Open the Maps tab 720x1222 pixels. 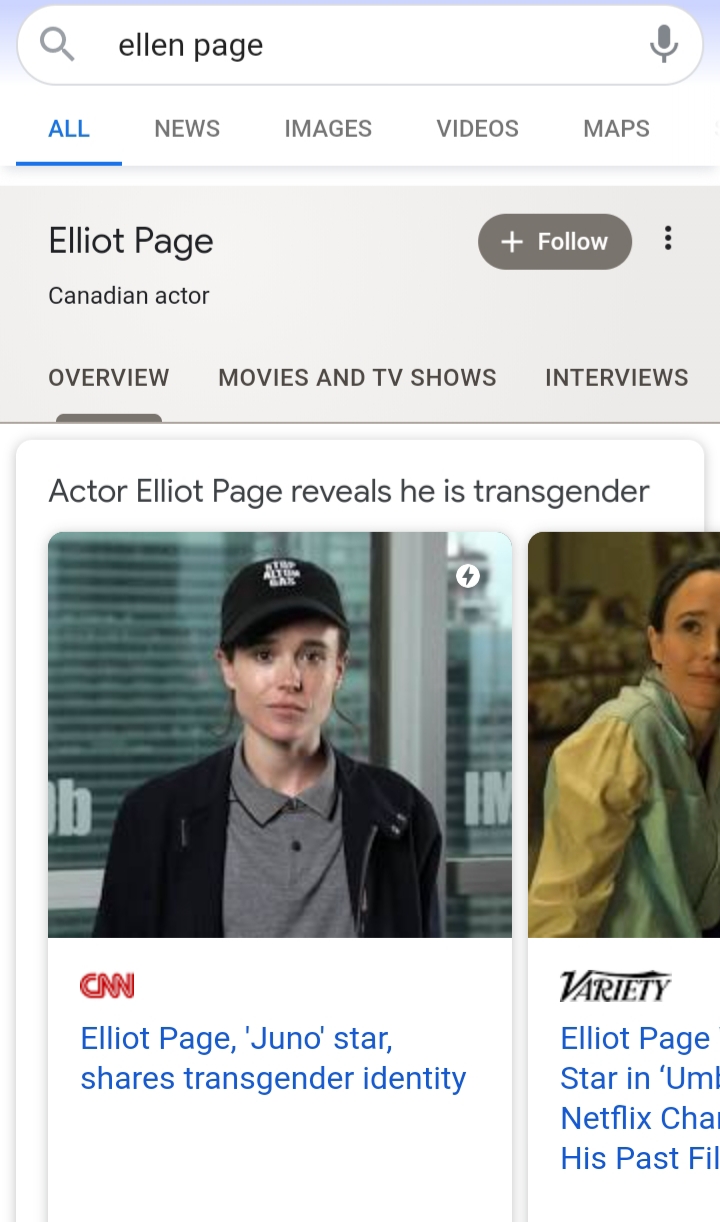(616, 129)
